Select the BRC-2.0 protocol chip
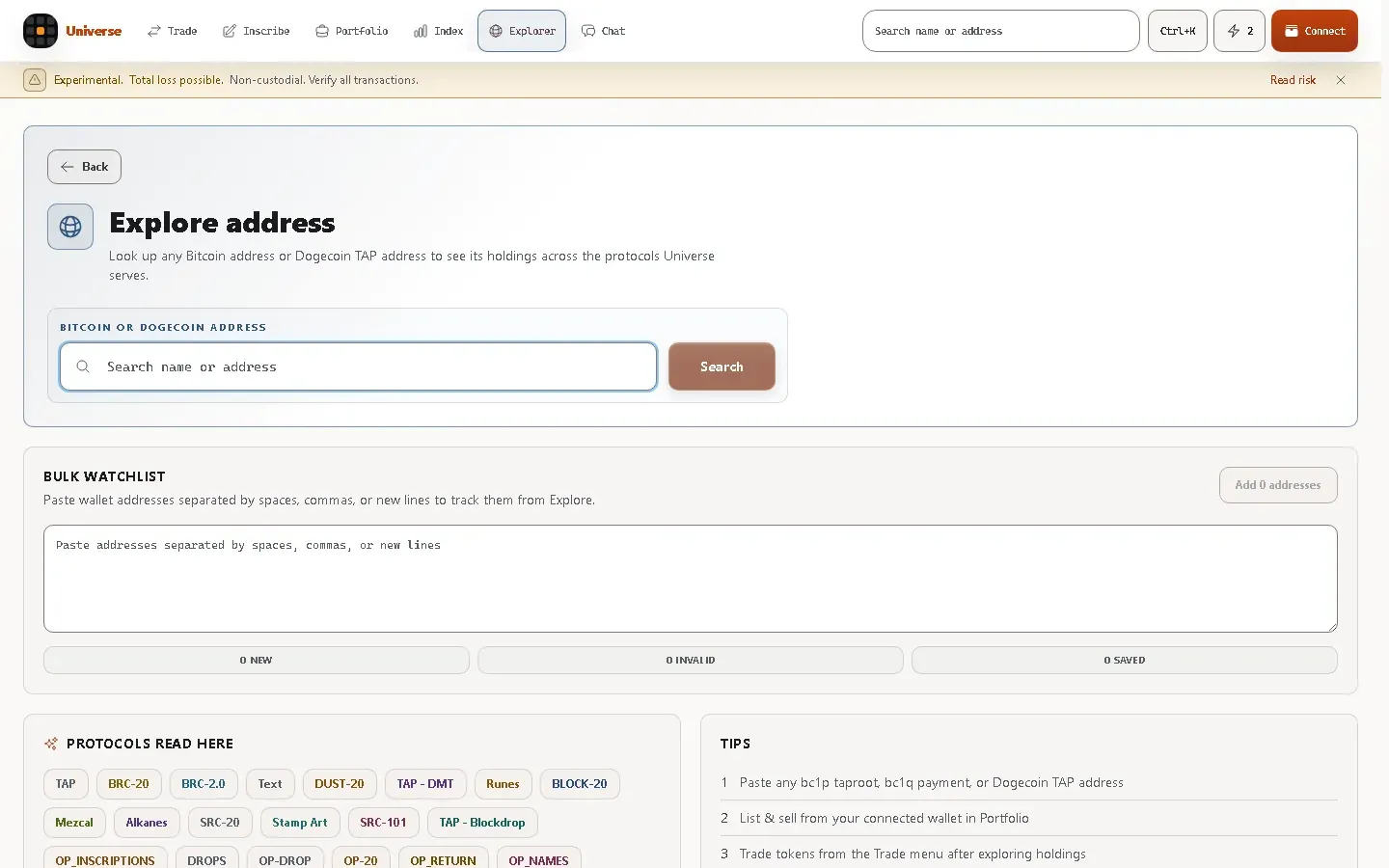Image resolution: width=1389 pixels, height=868 pixels. (204, 784)
